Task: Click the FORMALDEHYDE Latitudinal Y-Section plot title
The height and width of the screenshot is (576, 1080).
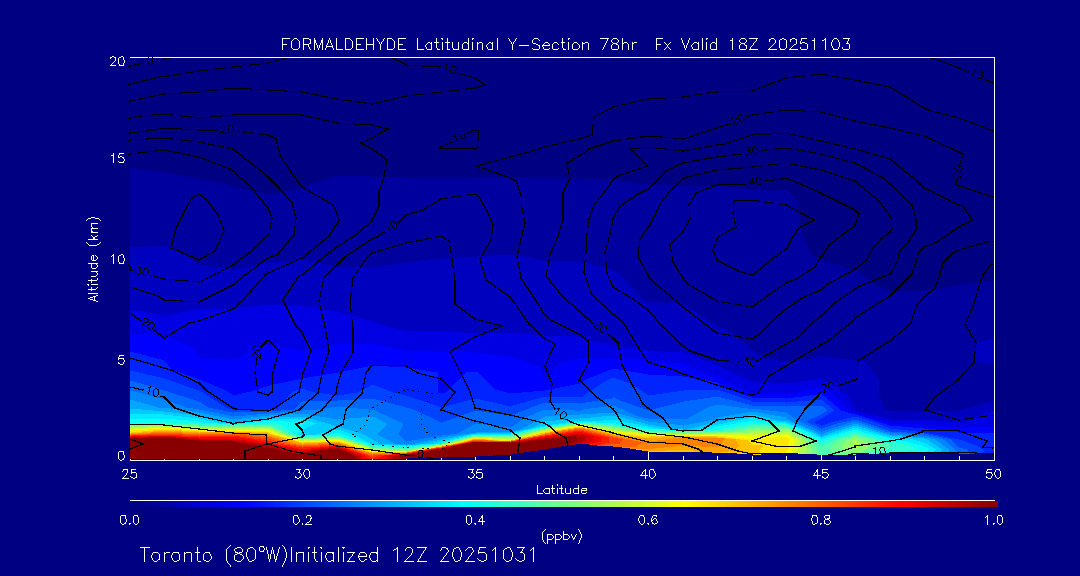Action: [x=565, y=45]
